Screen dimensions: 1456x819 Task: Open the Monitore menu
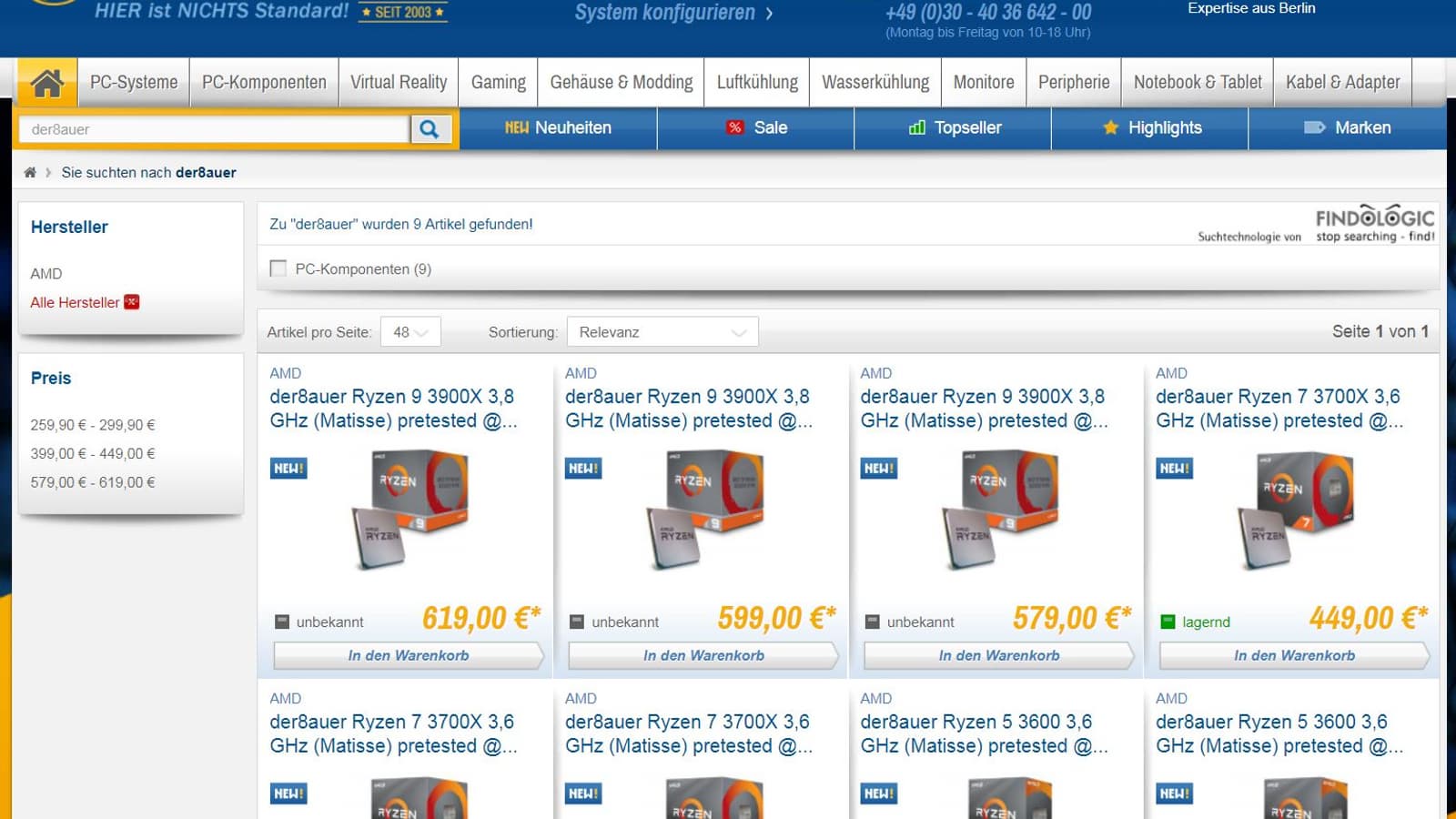pyautogui.click(x=984, y=83)
